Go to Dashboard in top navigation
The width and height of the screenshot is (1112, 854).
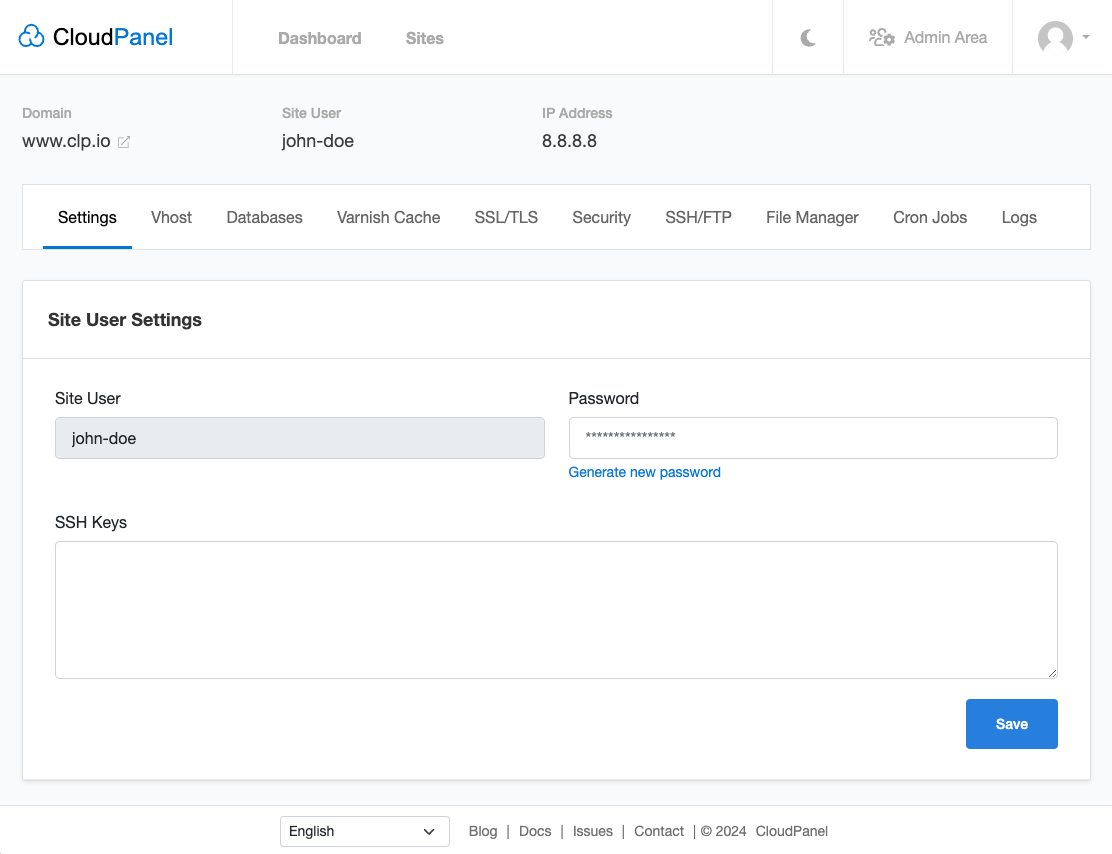tap(319, 38)
